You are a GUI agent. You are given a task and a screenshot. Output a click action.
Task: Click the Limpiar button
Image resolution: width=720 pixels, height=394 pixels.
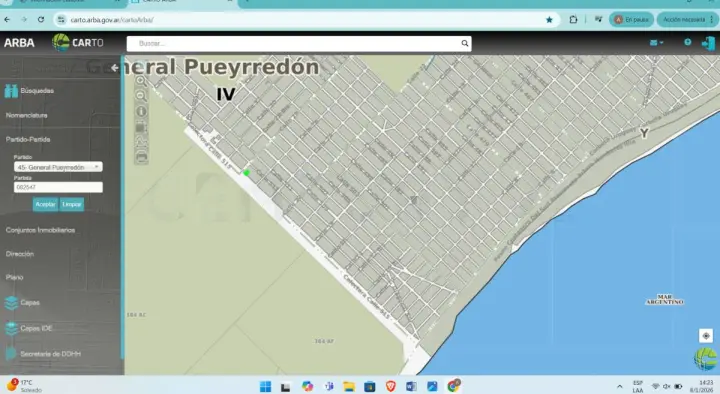point(72,204)
